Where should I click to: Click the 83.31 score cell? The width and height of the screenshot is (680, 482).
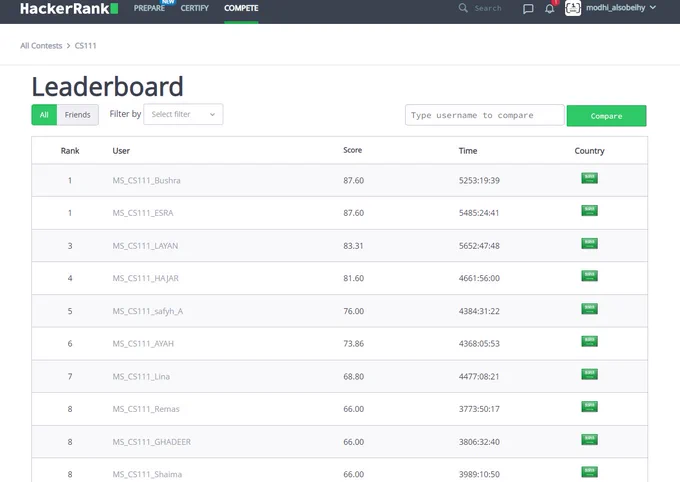tap(353, 246)
